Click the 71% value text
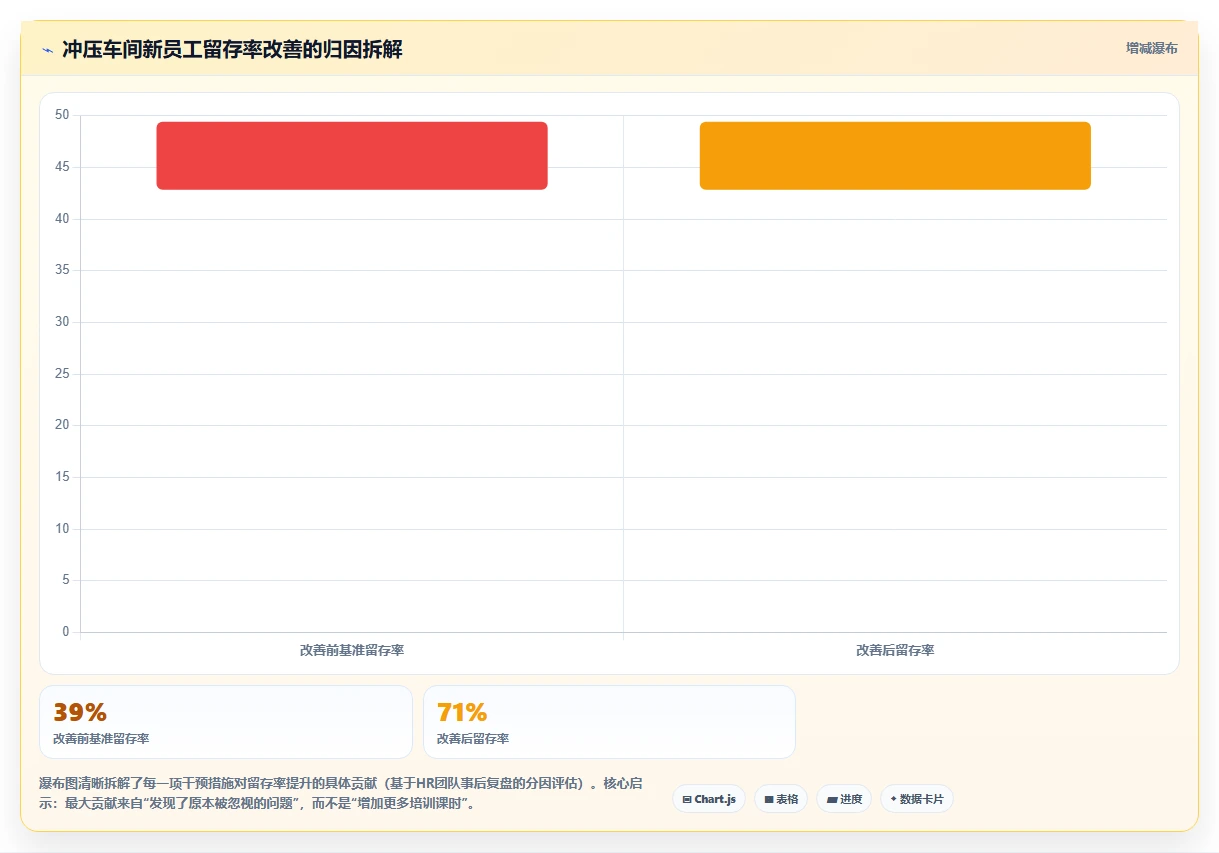The height and width of the screenshot is (853, 1219). [x=462, y=712]
